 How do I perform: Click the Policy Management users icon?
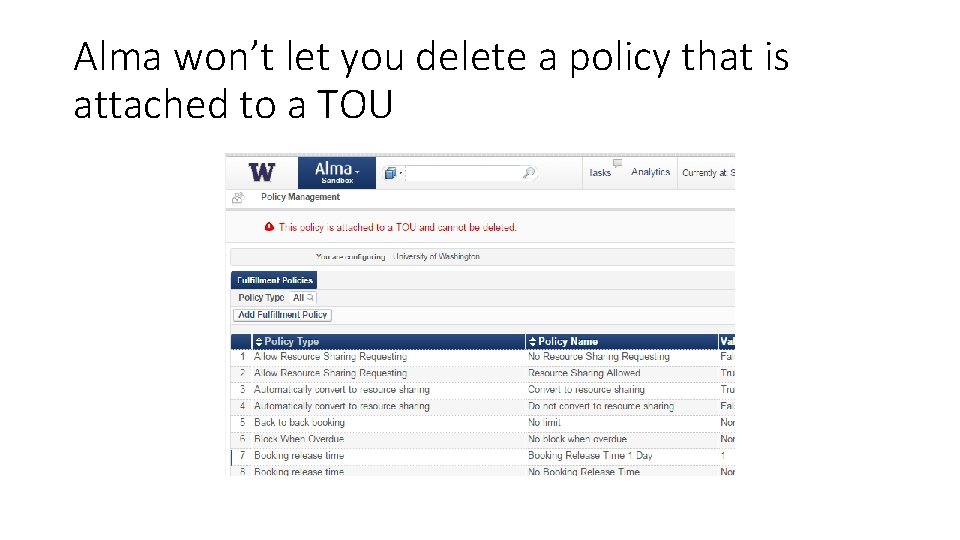point(239,198)
